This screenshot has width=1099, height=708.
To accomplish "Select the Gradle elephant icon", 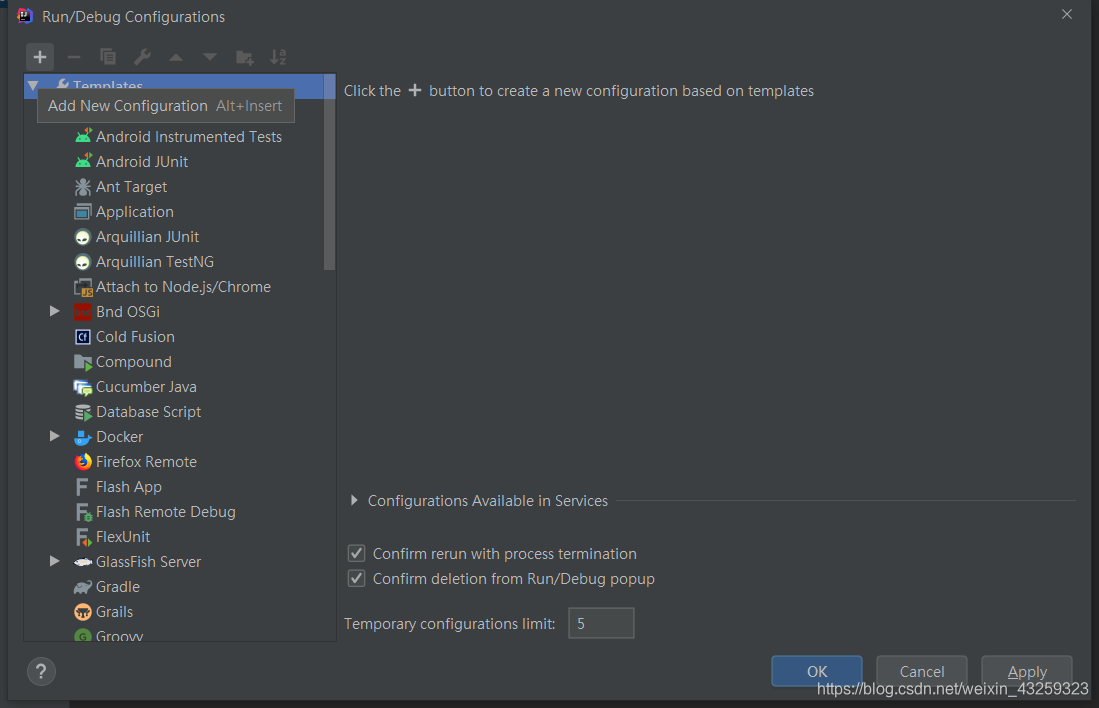I will pyautogui.click(x=83, y=587).
